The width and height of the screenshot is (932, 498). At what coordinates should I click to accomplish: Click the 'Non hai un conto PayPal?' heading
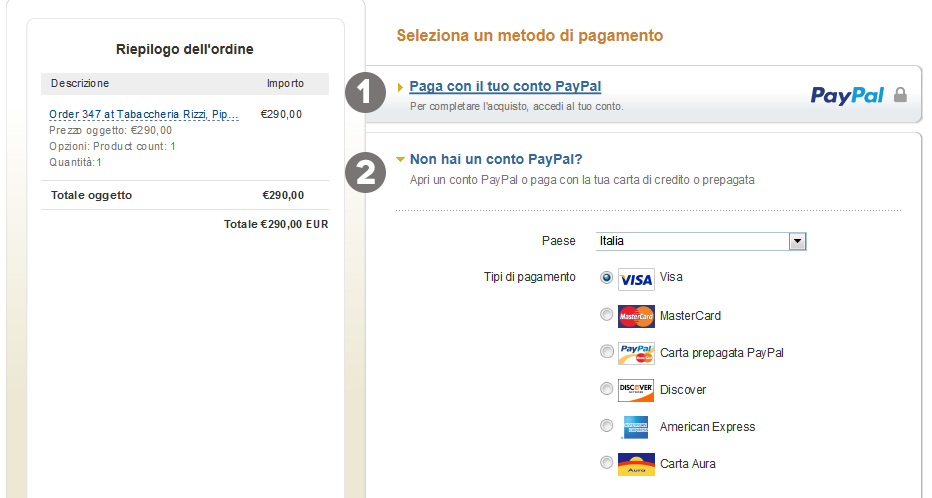tap(496, 159)
